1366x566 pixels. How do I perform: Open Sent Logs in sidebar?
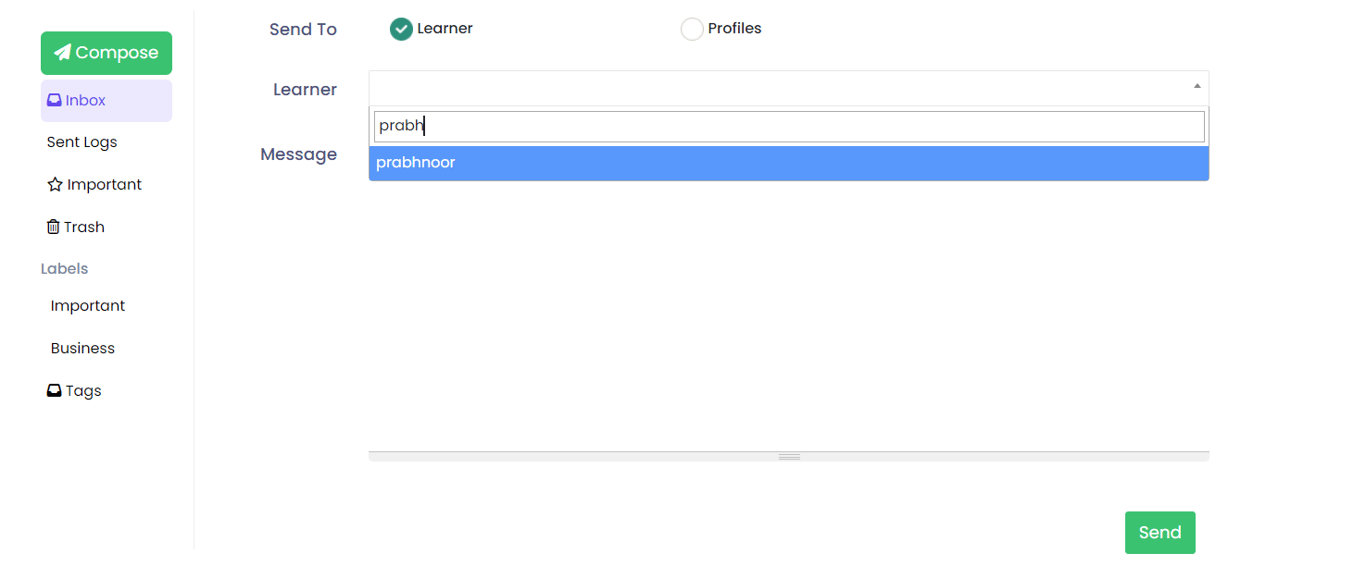click(82, 142)
